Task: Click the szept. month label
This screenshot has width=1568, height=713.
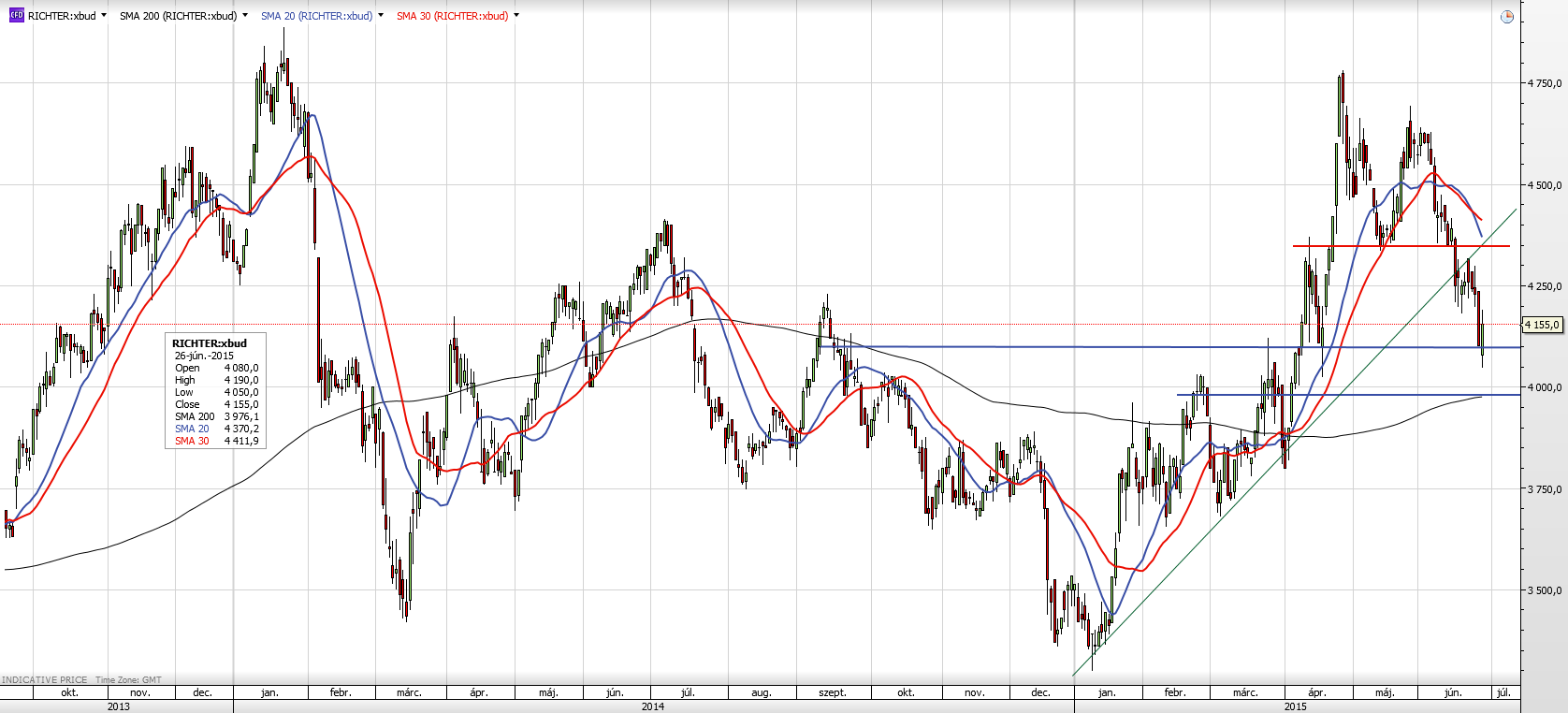Action: [833, 693]
